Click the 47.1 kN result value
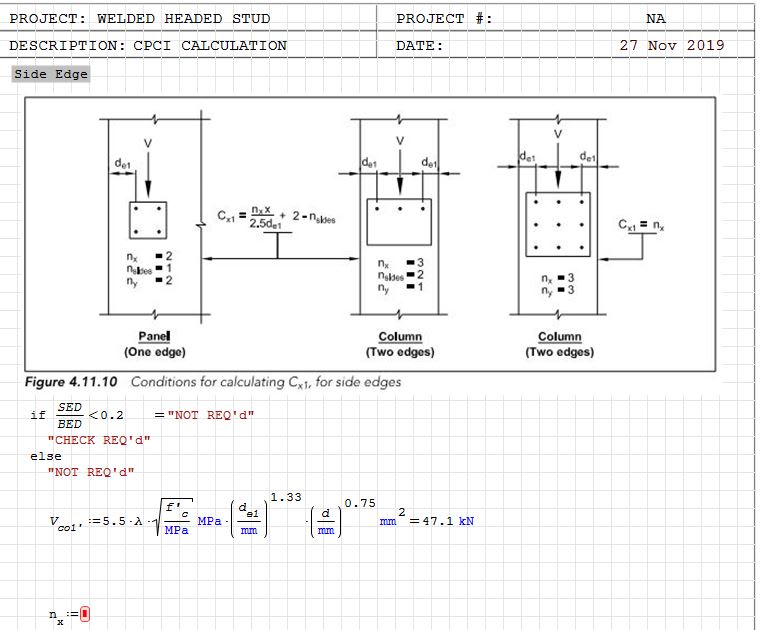The width and height of the screenshot is (763, 630). click(448, 521)
